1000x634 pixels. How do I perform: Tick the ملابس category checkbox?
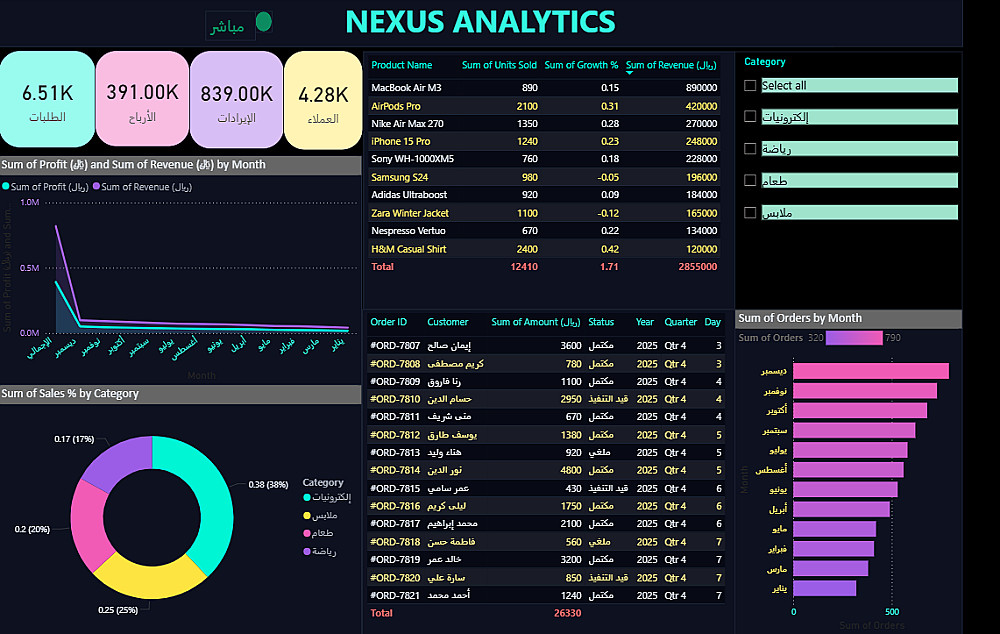click(750, 212)
